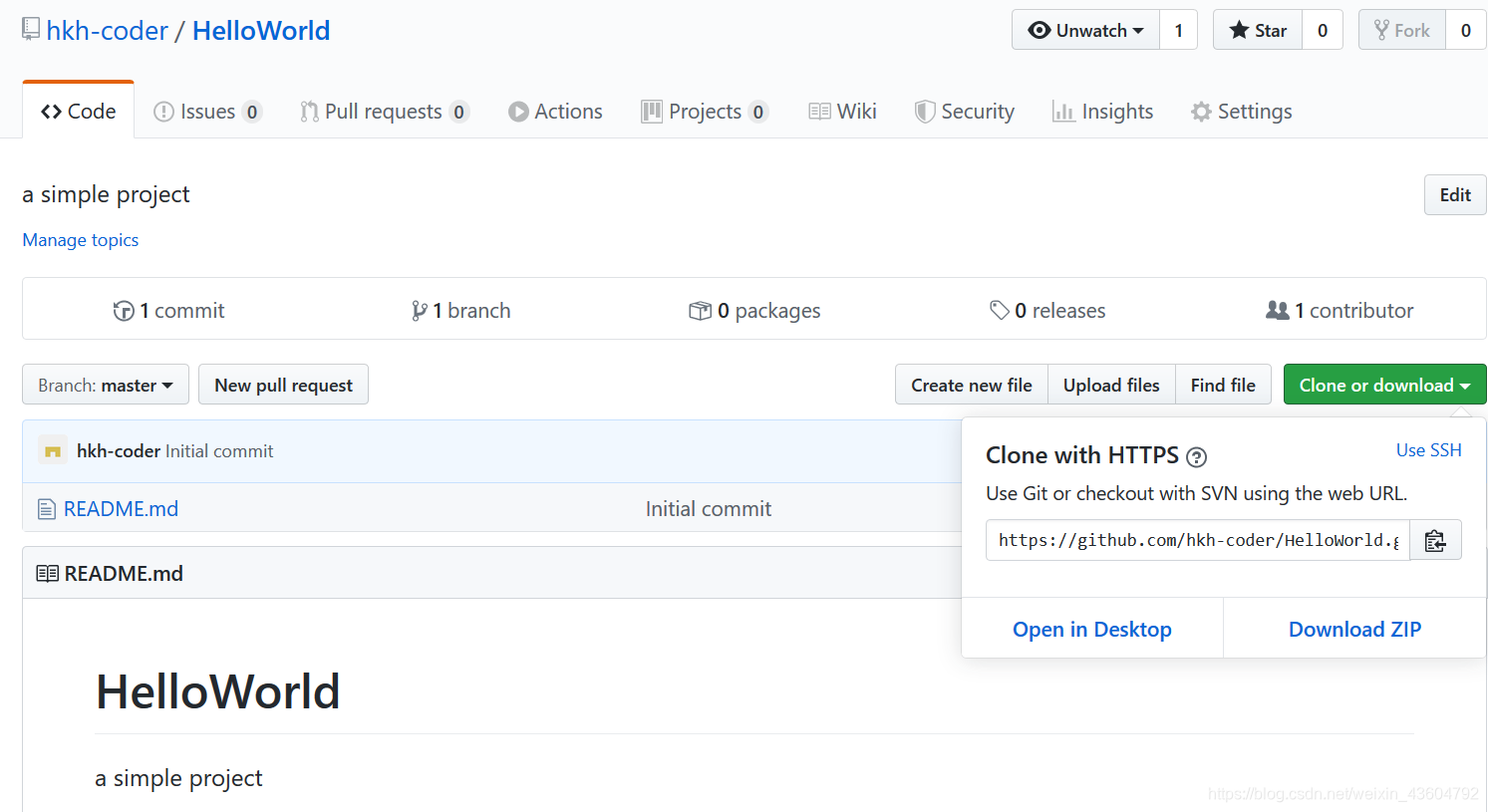Open hkh-coder author link in commit row
Screen dimensions: 1488x812
[118, 450]
